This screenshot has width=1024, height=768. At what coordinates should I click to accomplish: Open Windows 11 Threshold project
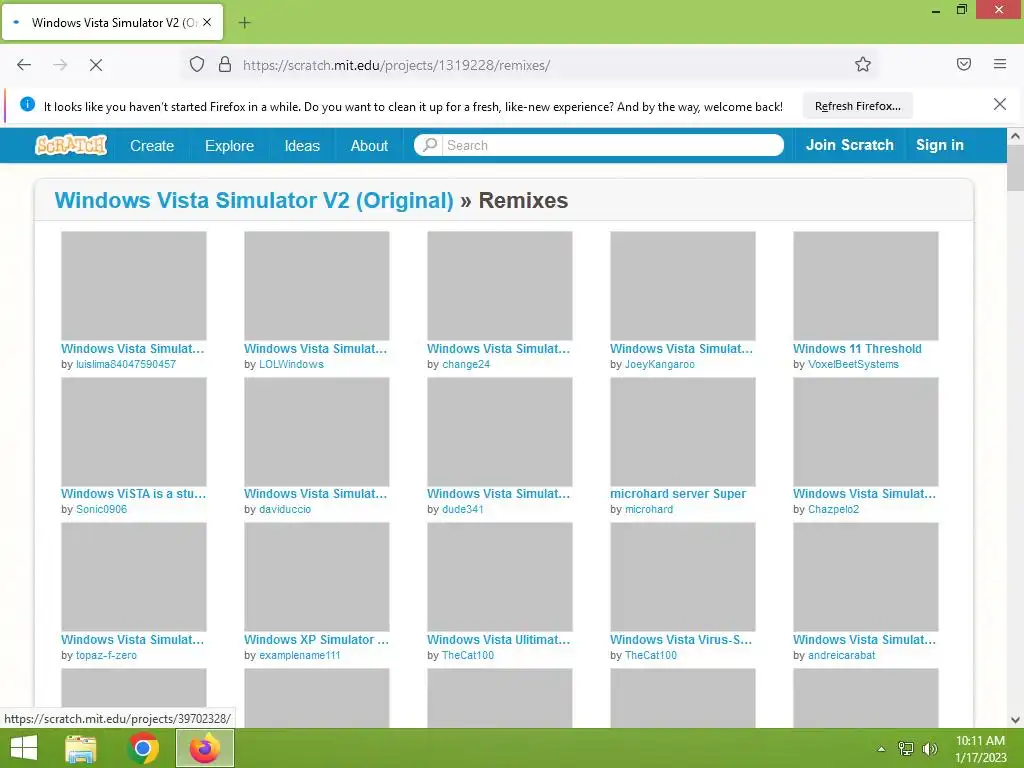857,349
